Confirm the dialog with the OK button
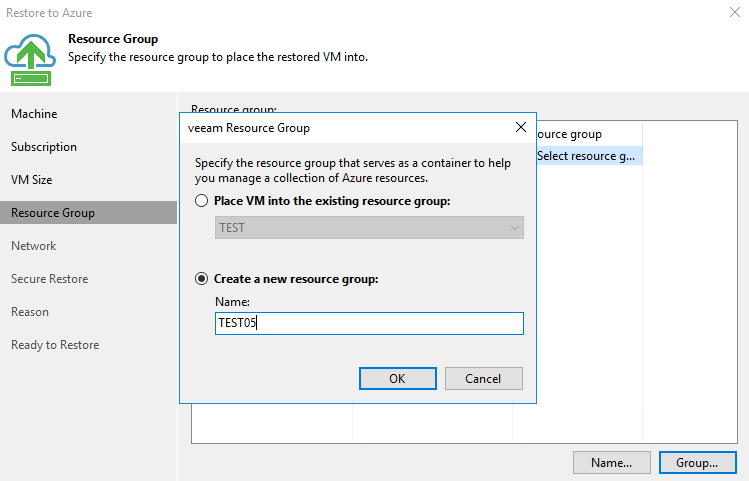 [x=397, y=378]
